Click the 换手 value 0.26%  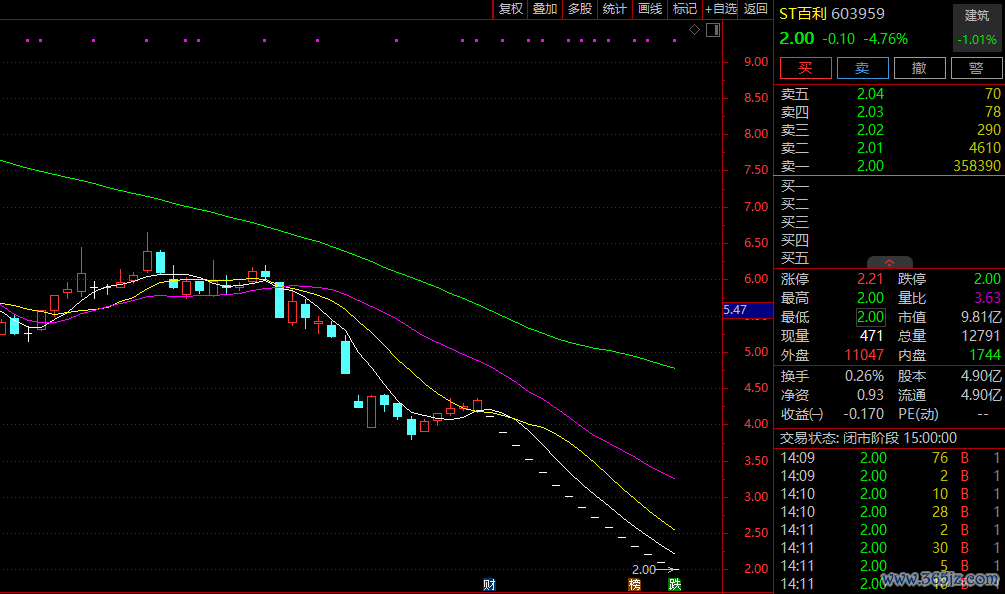pos(864,376)
